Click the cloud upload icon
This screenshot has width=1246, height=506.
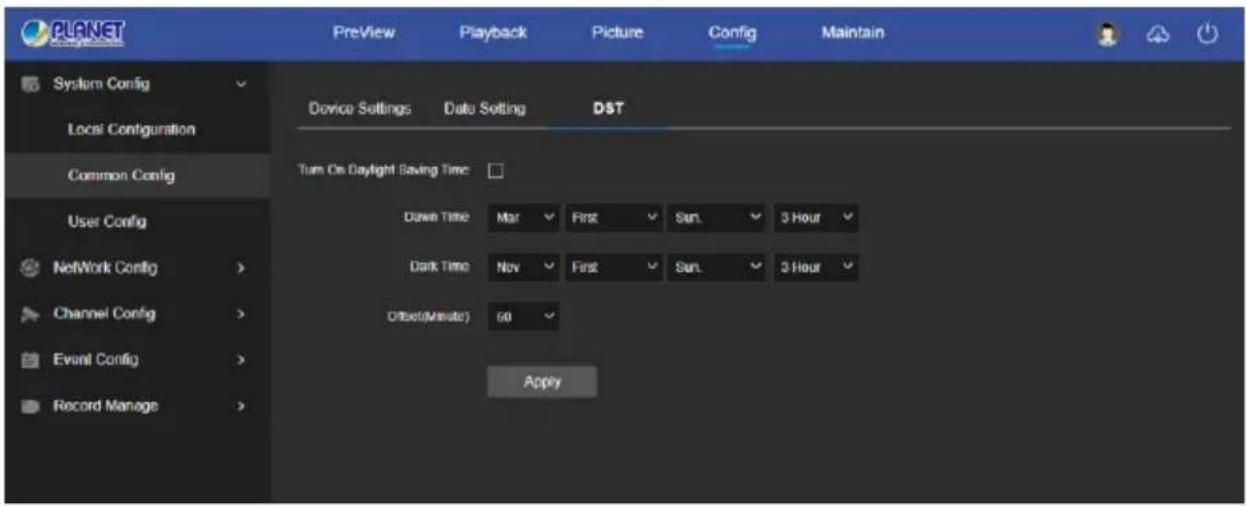(1158, 33)
